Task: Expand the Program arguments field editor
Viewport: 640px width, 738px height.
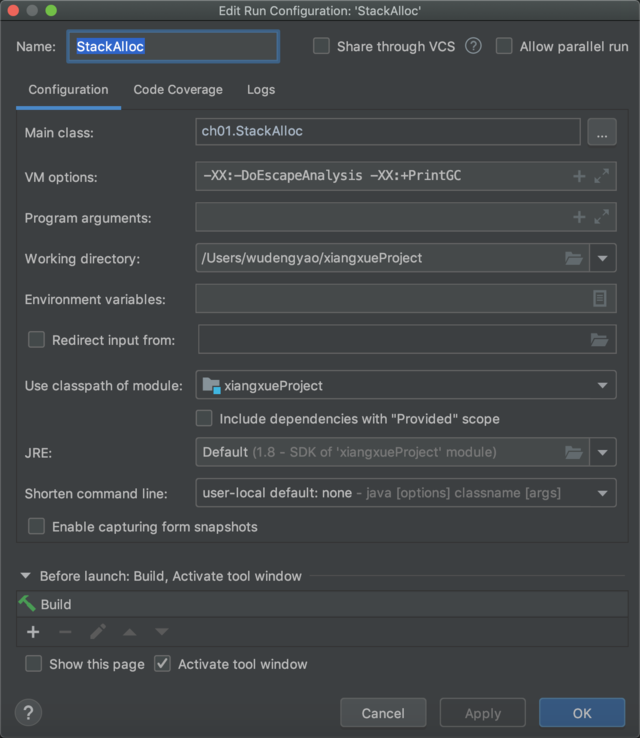Action: point(601,217)
